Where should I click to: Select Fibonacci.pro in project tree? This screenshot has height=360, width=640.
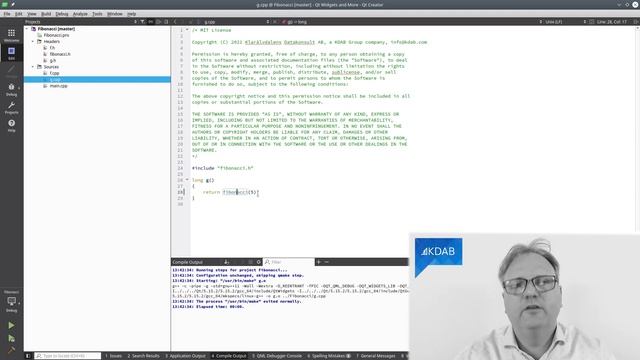[56, 35]
